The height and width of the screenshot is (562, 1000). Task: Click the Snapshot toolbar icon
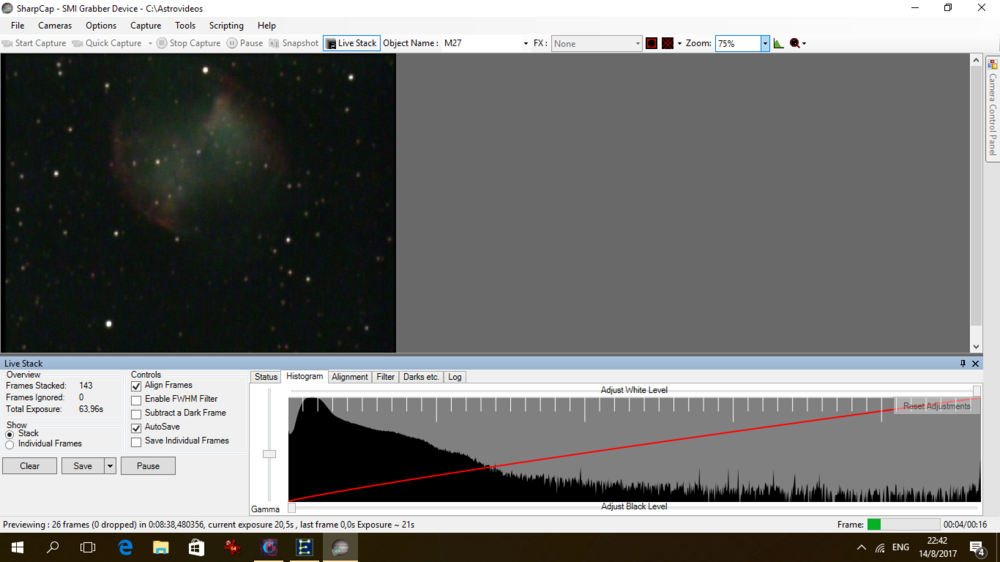click(x=293, y=43)
